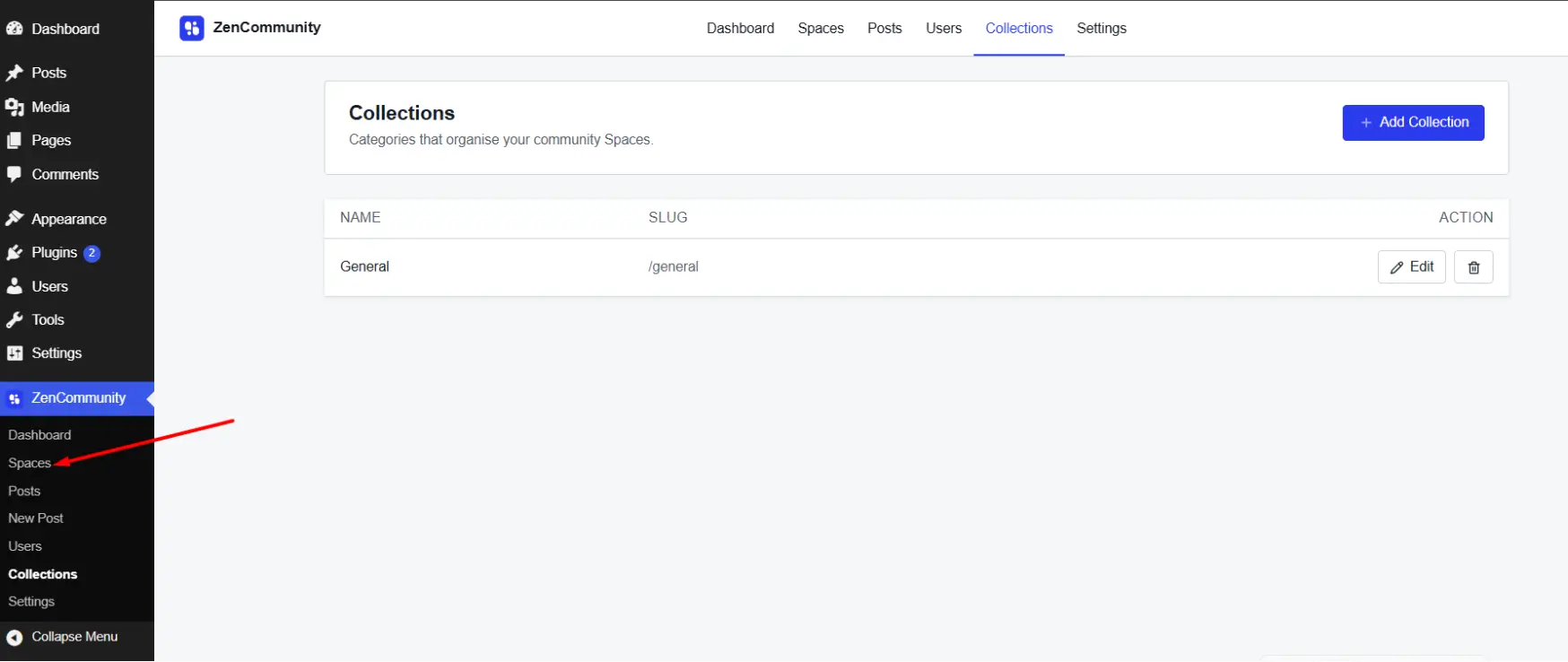Edit the General collection
The height and width of the screenshot is (662, 1568).
point(1411,267)
